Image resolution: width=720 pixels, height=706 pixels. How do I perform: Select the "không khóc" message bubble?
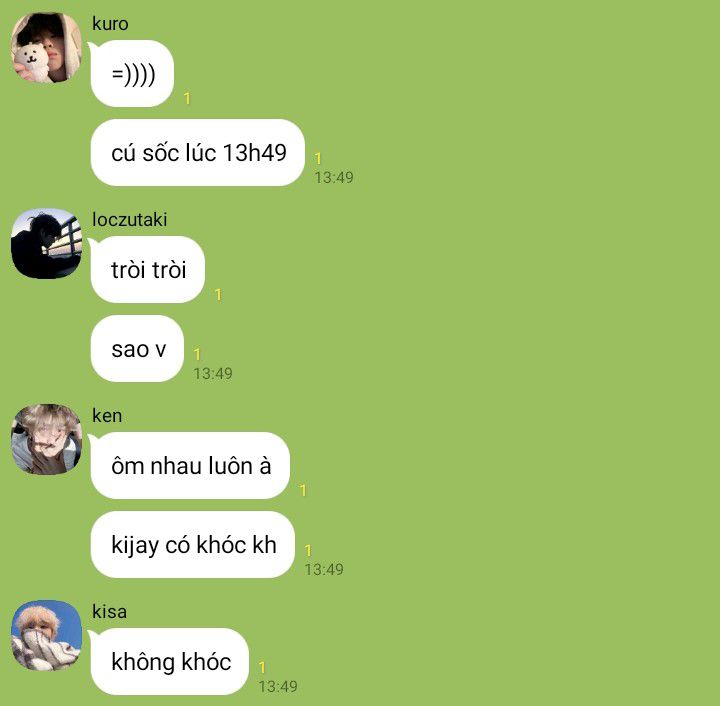coord(170,661)
